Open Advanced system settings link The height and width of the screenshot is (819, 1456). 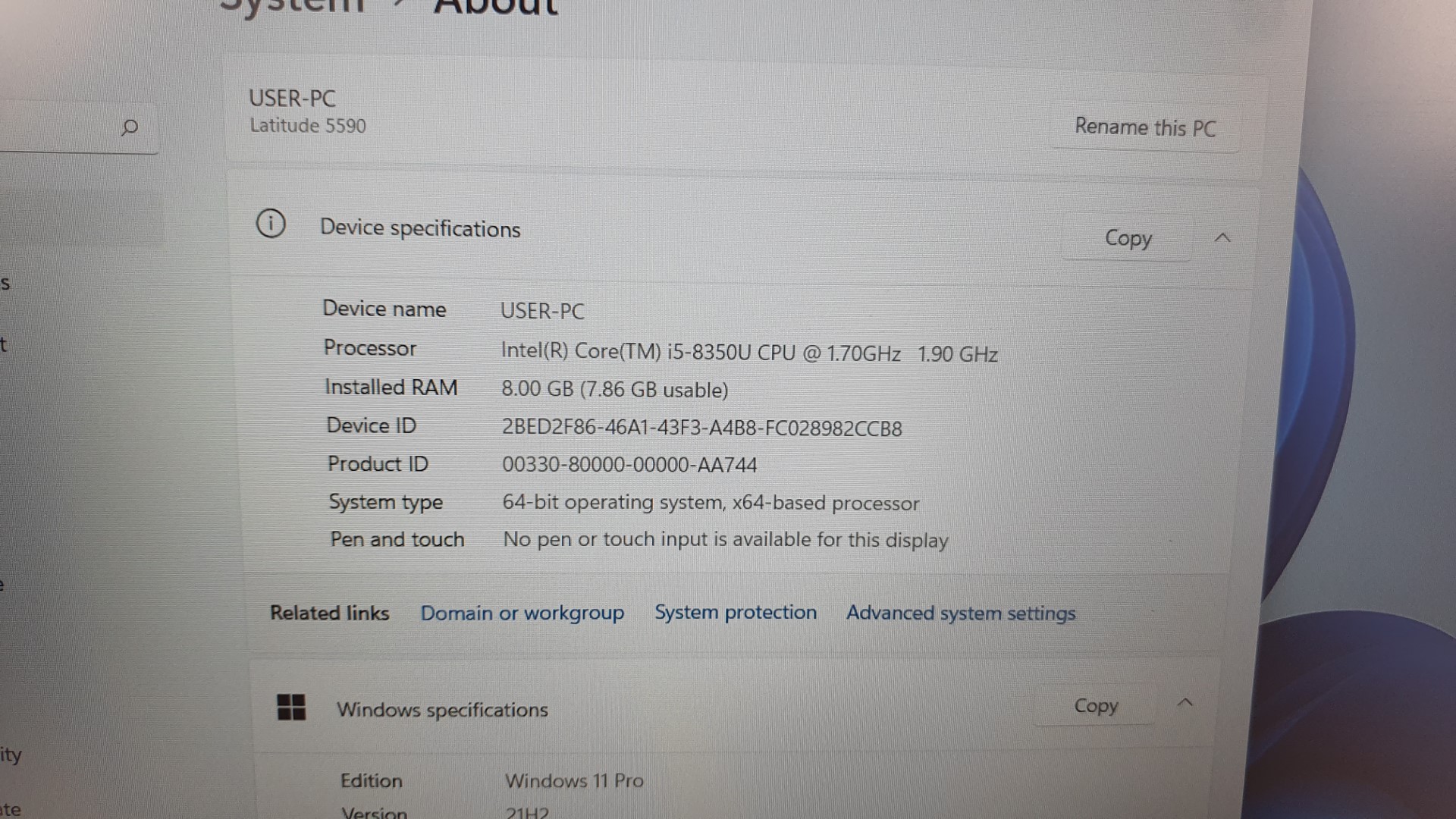[961, 613]
